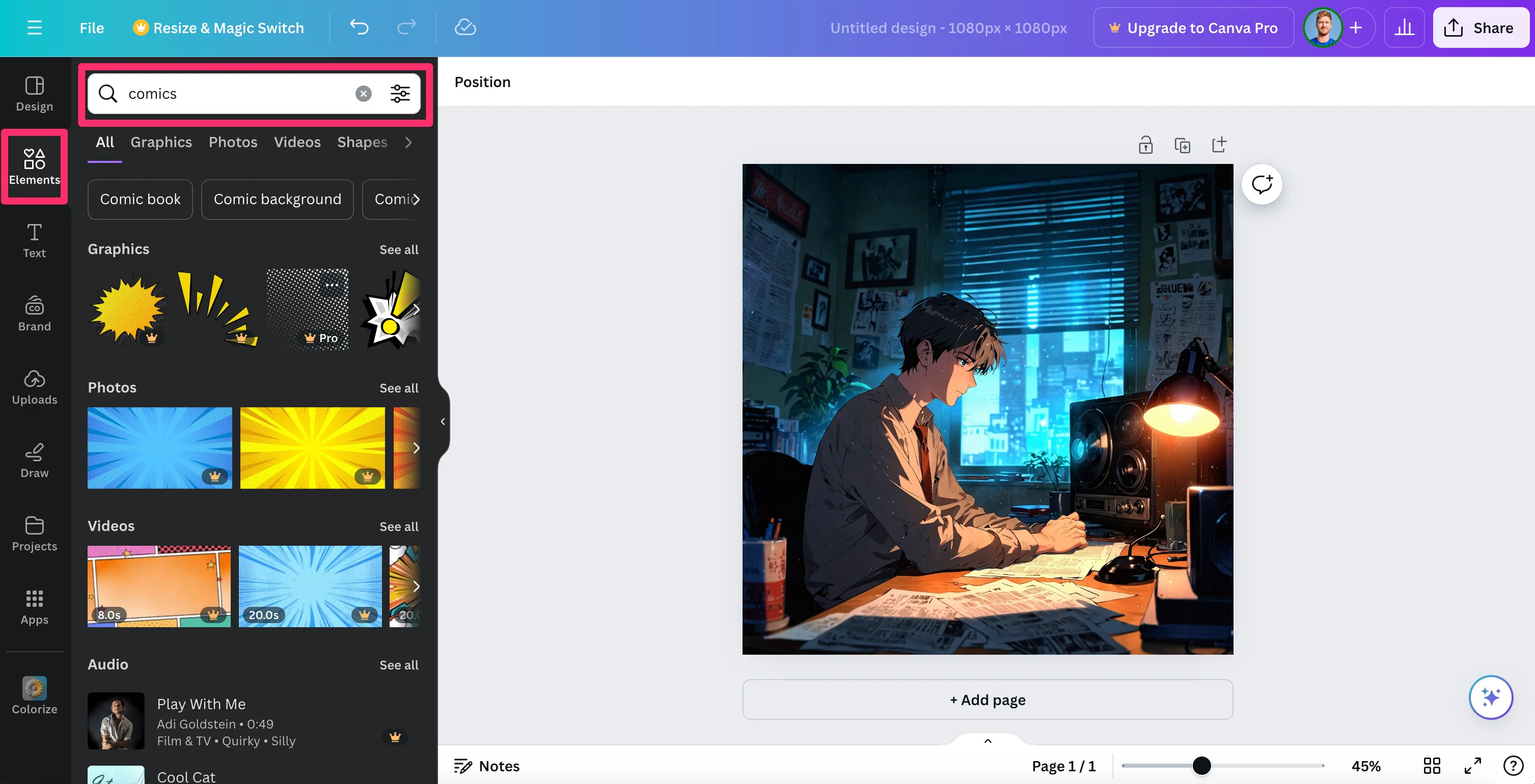Screen dimensions: 1535x784
Task: Clear the comics search text
Action: pos(363,94)
